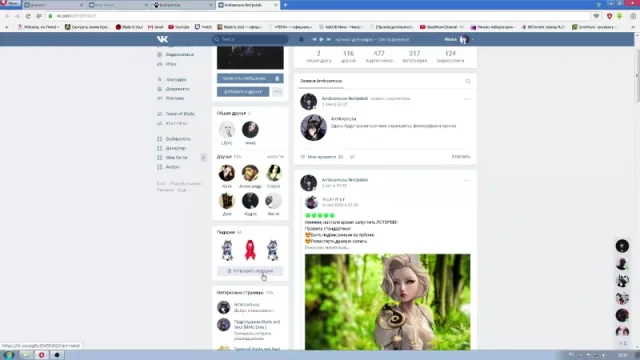Click the gift icon on the message button
The height and width of the screenshot is (360, 640).
[277, 78]
